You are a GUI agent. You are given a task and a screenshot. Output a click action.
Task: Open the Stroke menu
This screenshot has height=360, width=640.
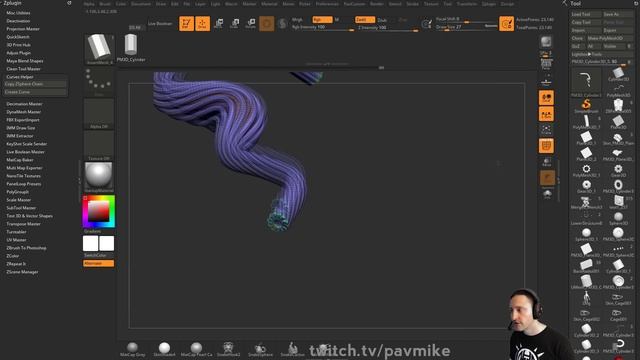click(x=412, y=4)
